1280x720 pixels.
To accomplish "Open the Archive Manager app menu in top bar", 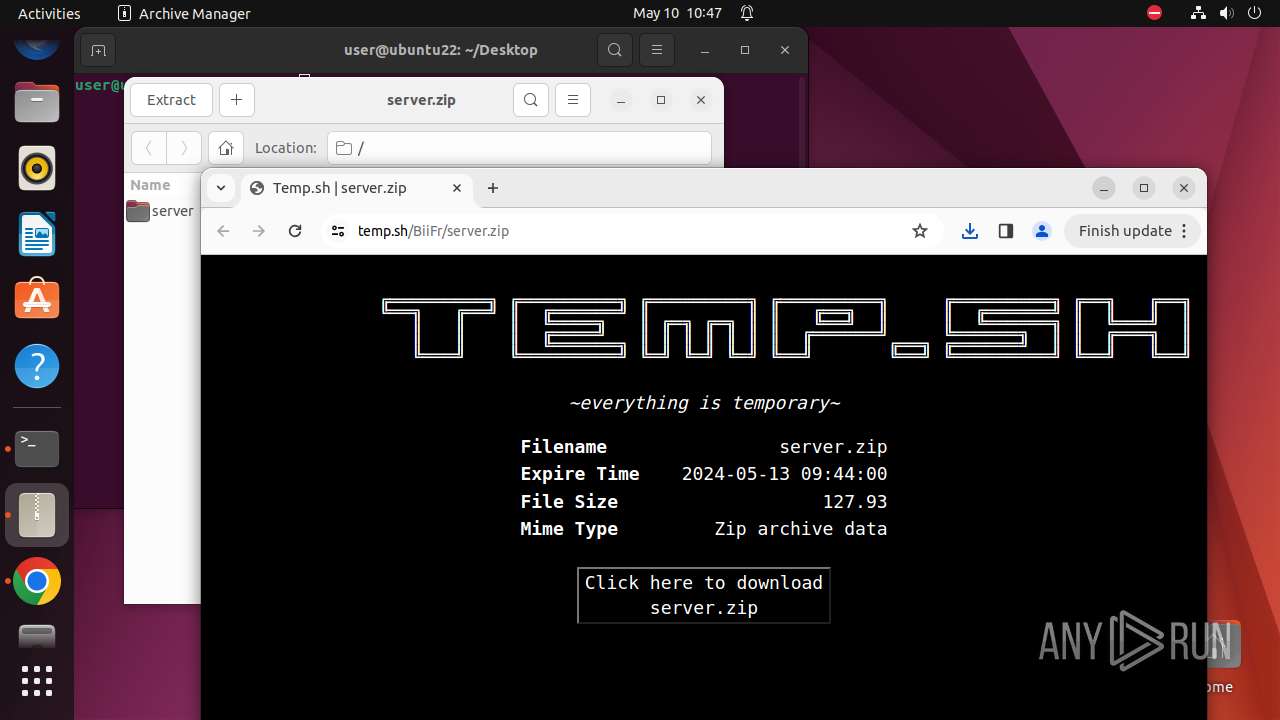I will pyautogui.click(x=184, y=13).
